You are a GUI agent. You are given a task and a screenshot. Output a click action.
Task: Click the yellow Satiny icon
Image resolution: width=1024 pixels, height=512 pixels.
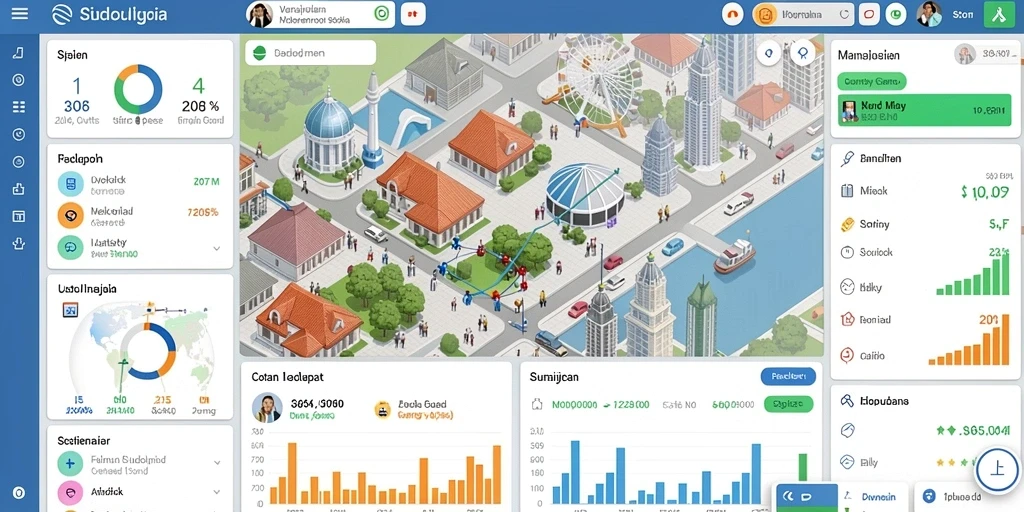point(847,224)
